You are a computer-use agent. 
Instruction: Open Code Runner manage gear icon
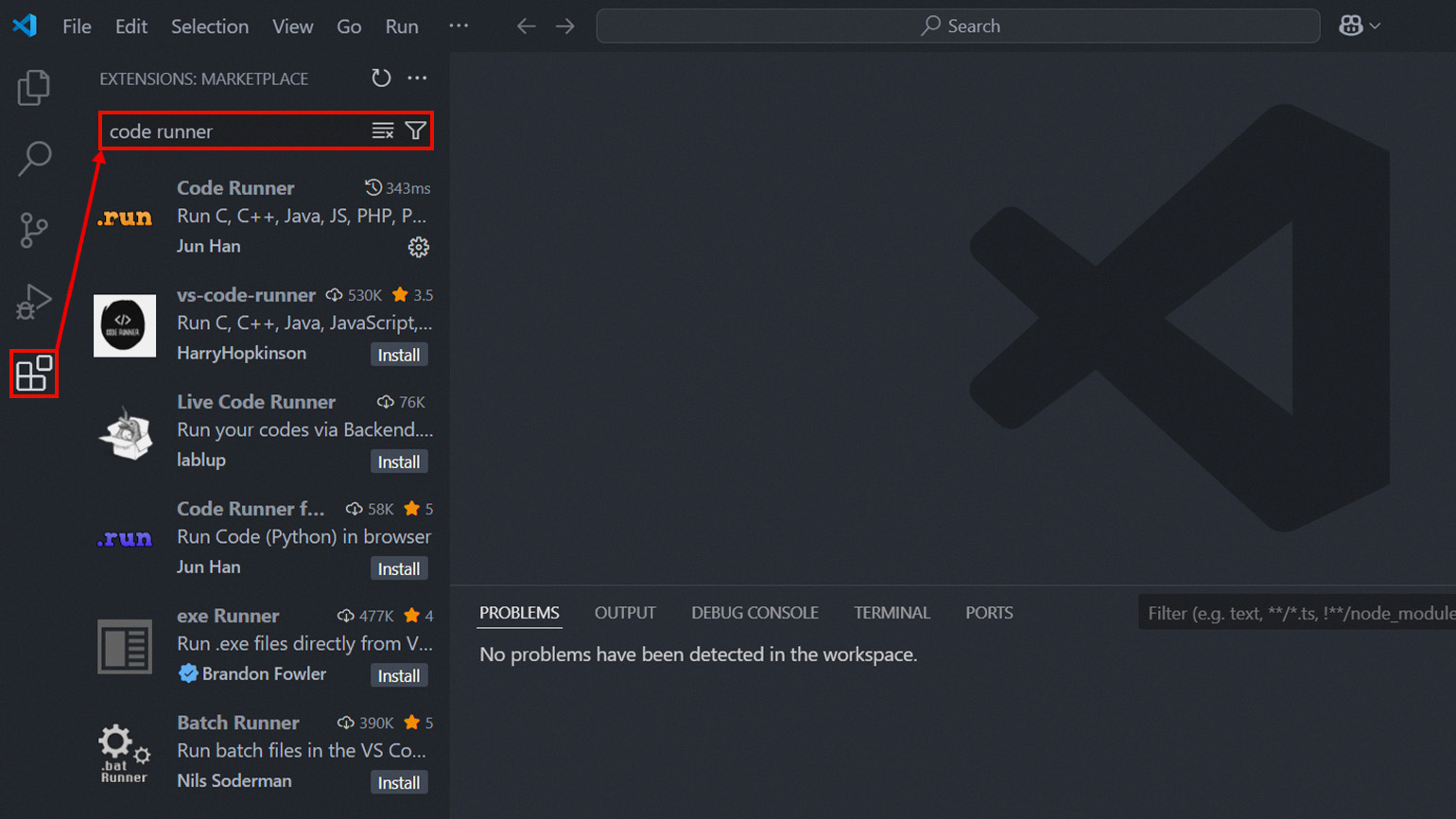pyautogui.click(x=418, y=248)
